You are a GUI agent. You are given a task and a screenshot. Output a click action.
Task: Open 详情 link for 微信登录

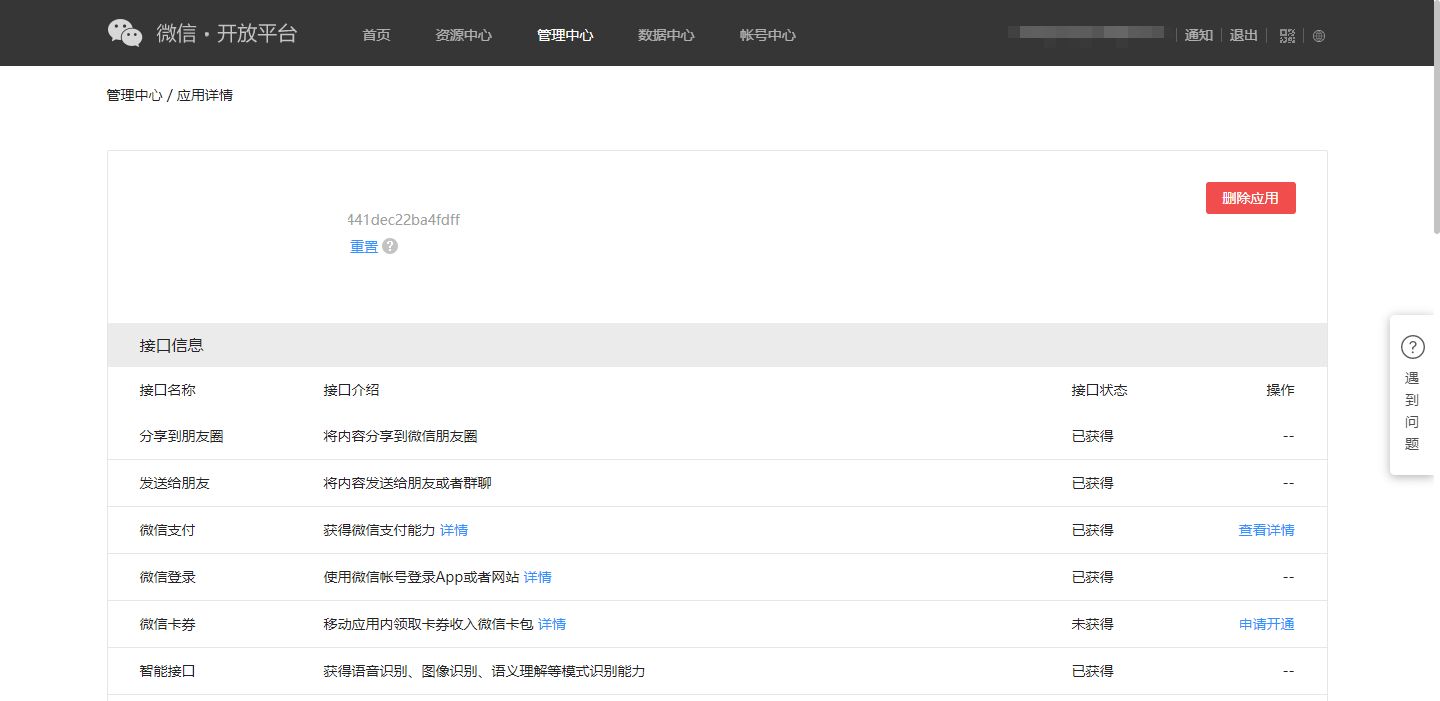click(538, 577)
